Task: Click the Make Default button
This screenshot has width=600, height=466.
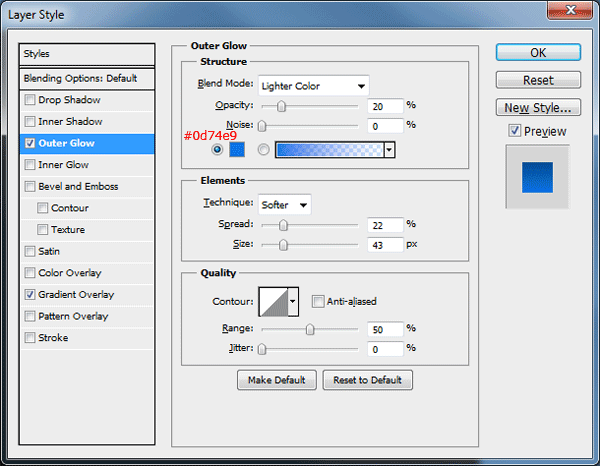Action: click(x=277, y=380)
